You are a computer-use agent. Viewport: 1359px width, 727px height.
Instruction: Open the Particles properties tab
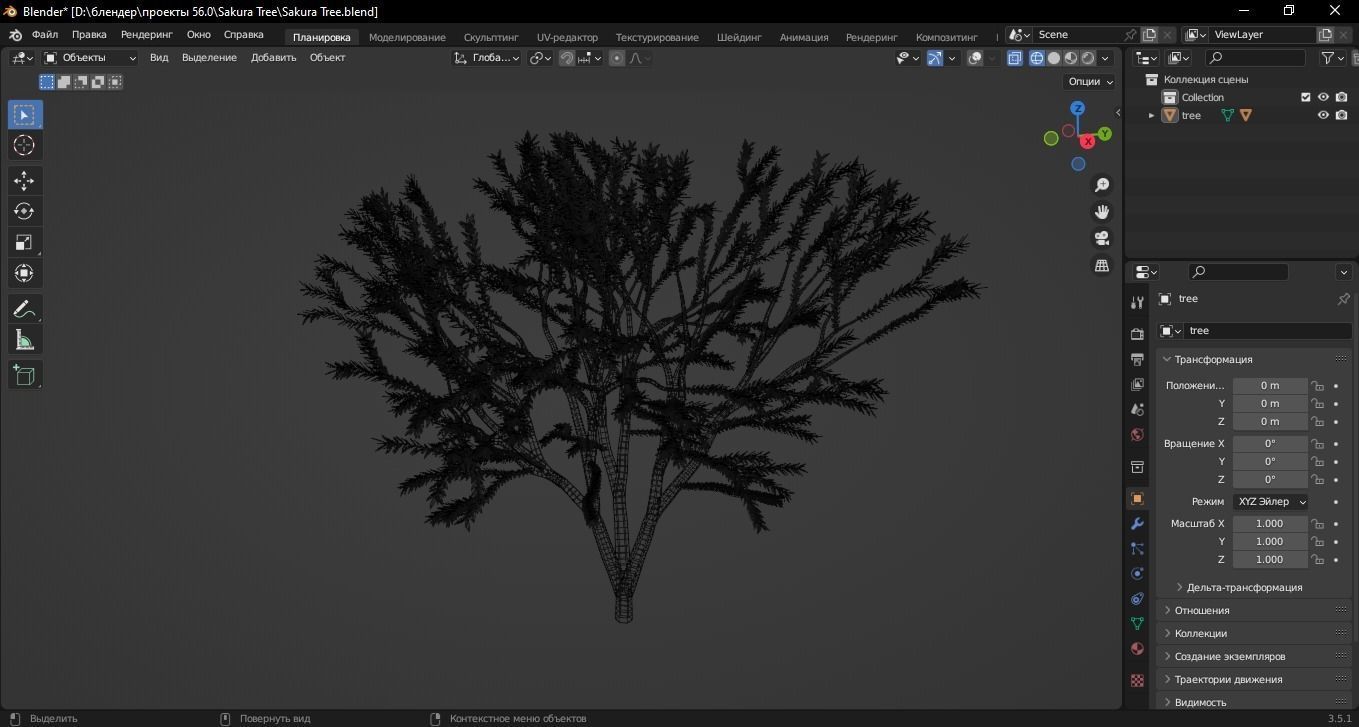click(x=1137, y=548)
